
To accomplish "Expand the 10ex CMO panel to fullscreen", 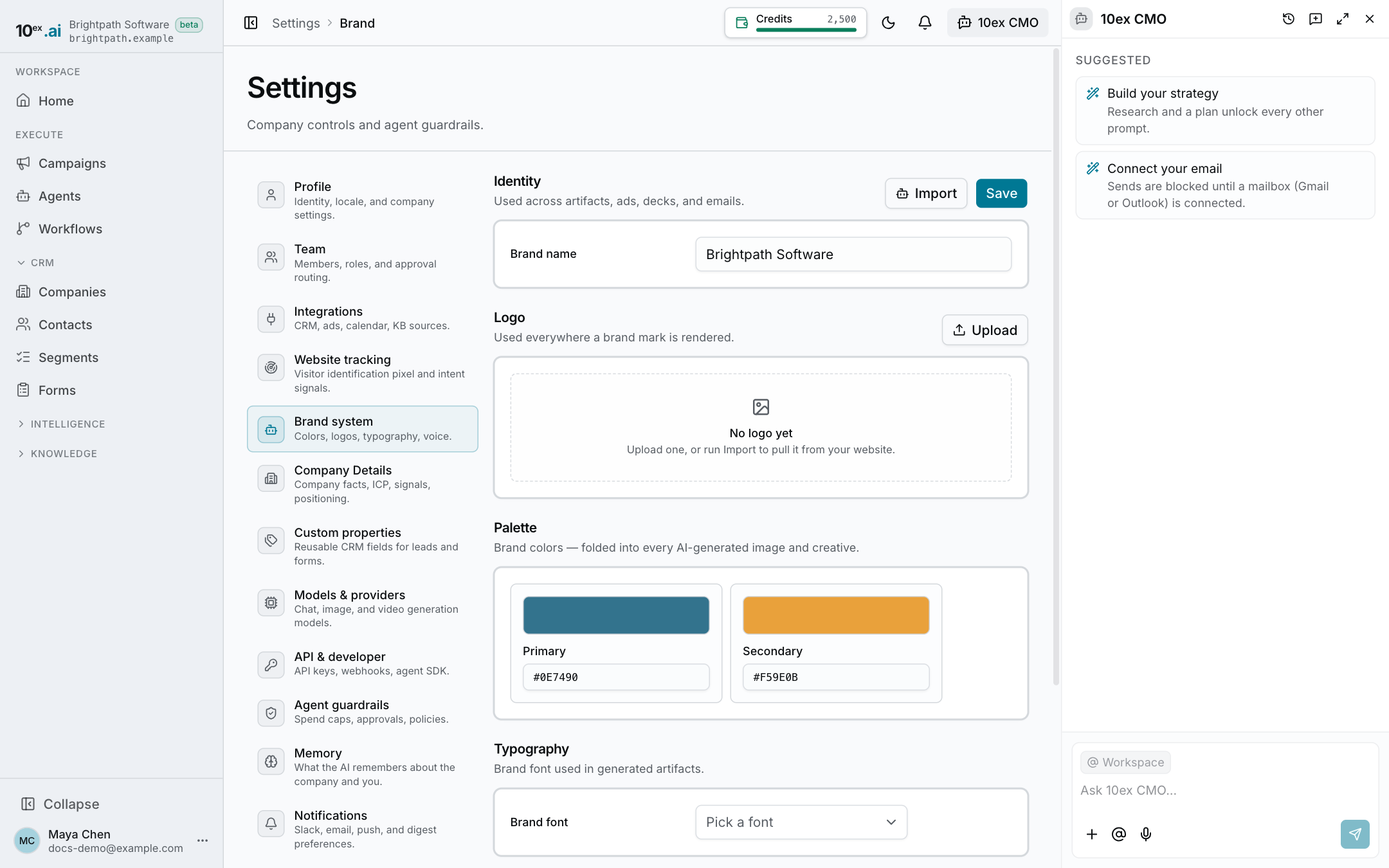I will pos(1343,19).
